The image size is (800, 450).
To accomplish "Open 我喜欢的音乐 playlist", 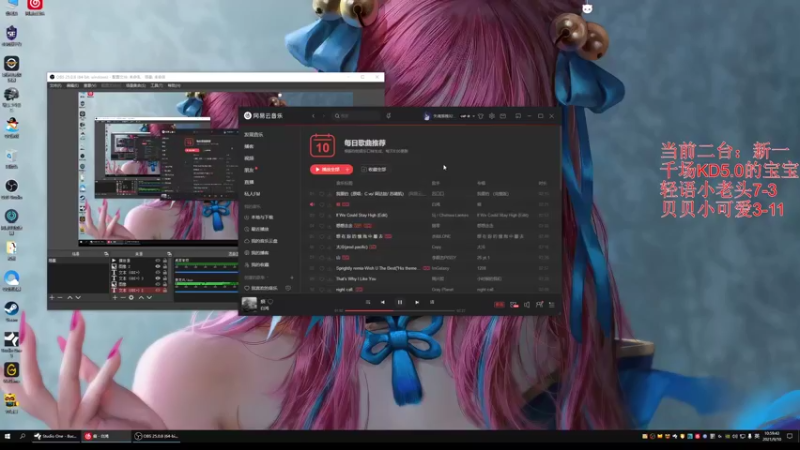I will [262, 288].
